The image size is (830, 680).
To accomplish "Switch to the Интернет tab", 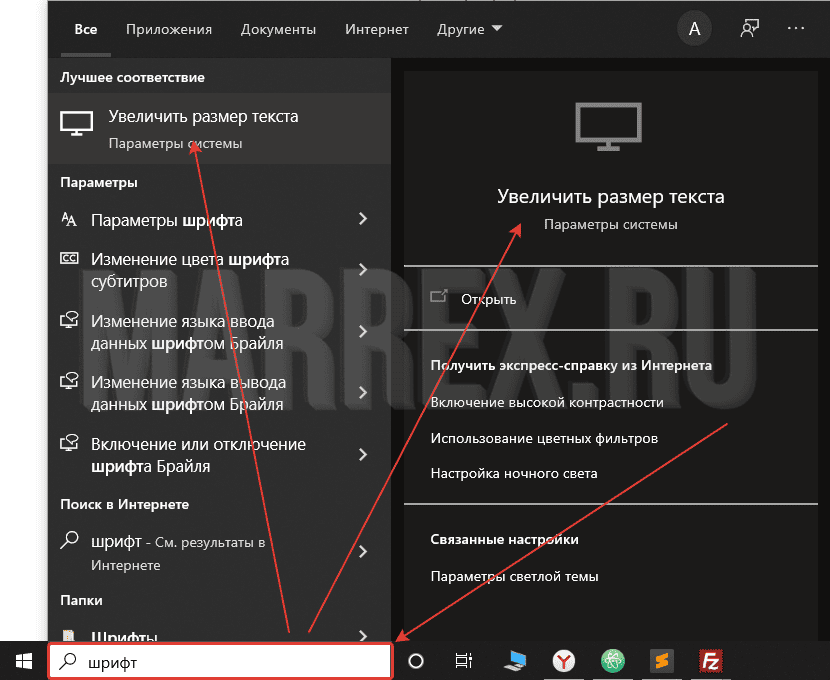I will coord(377,30).
